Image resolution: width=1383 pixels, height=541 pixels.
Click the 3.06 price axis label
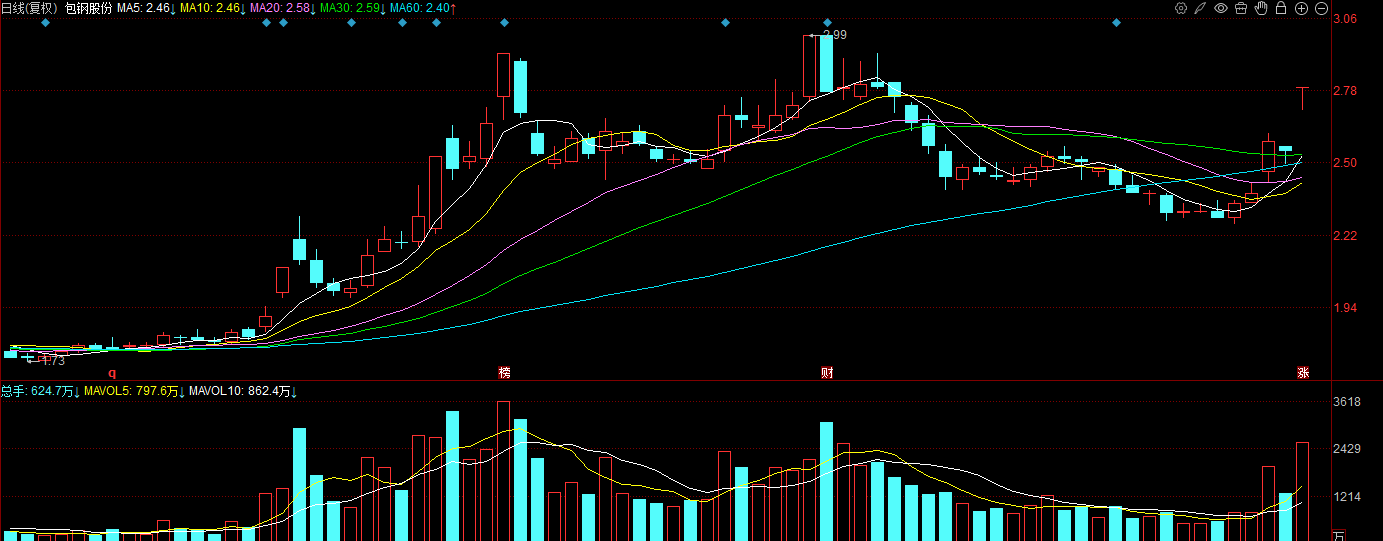pos(1345,19)
